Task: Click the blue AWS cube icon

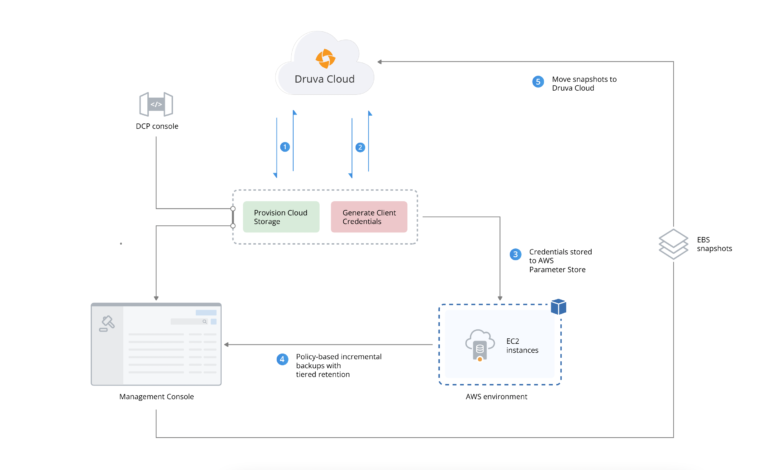Action: pyautogui.click(x=558, y=306)
